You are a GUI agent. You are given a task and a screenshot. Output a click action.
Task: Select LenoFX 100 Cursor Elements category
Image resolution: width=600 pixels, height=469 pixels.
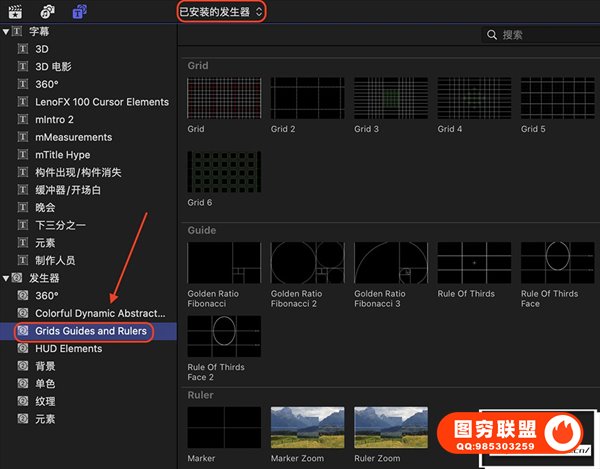[102, 102]
